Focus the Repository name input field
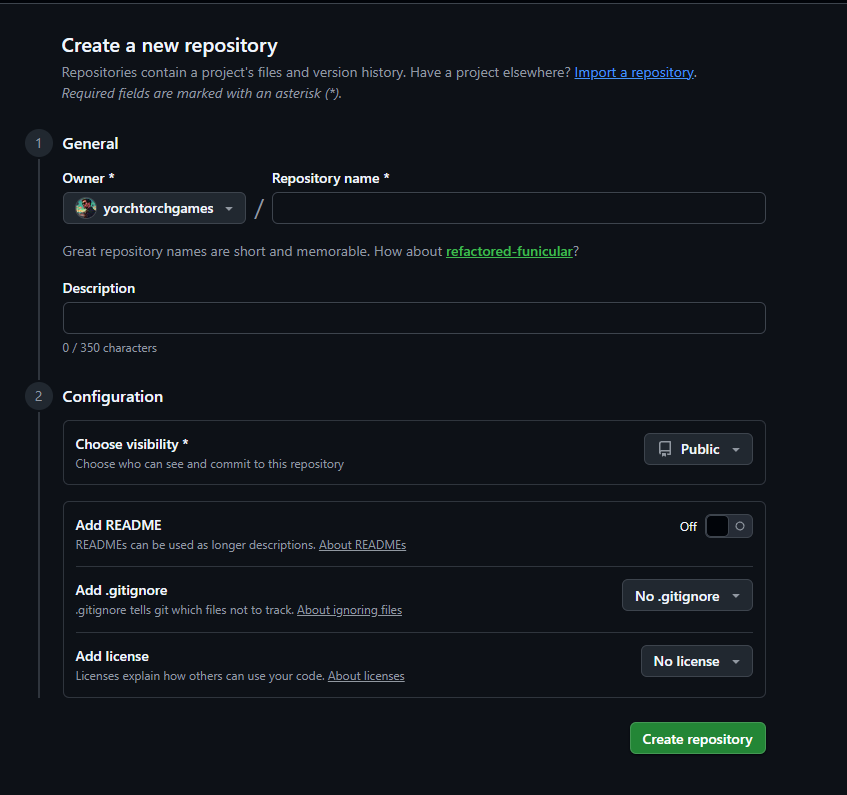 519,208
